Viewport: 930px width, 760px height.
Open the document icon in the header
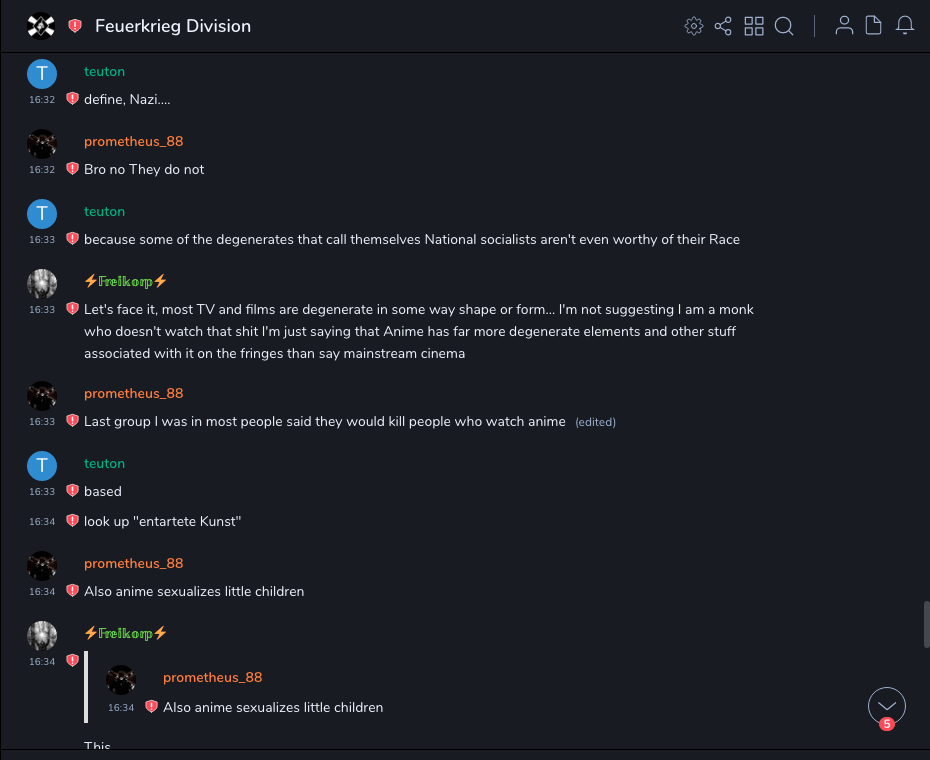pos(873,26)
